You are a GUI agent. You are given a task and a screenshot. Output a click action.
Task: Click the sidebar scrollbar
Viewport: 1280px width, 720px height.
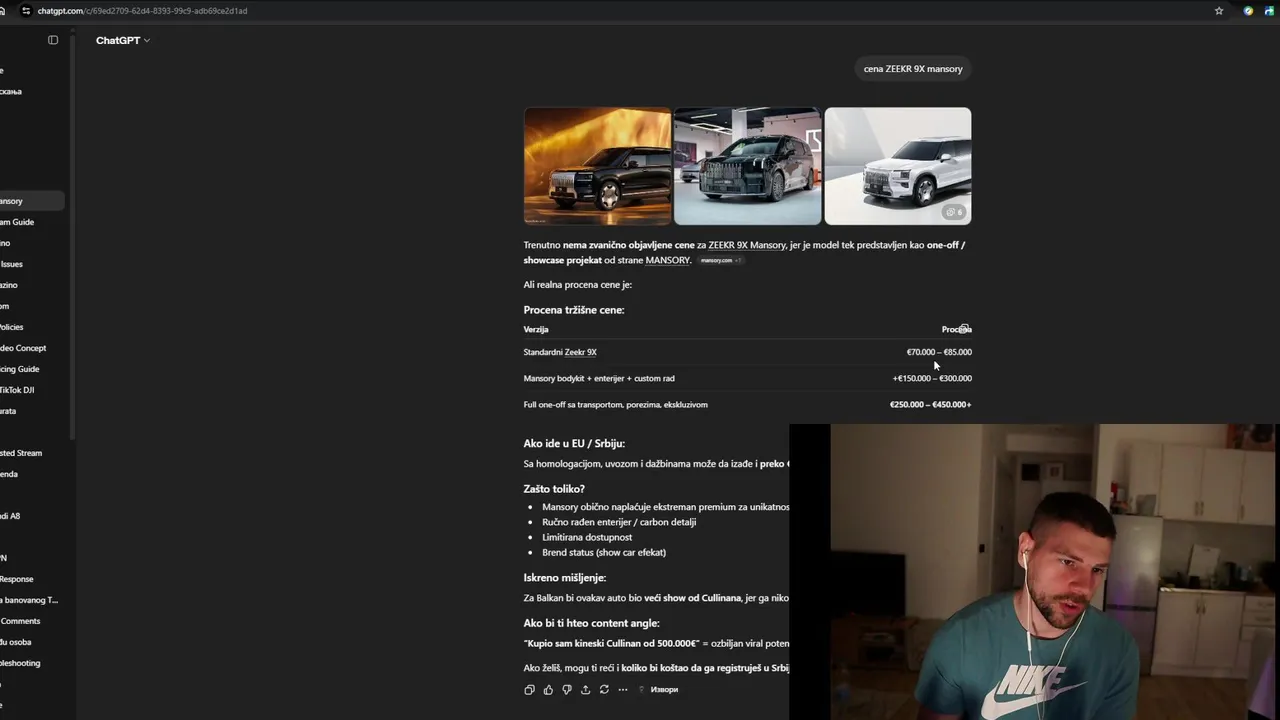[x=72, y=235]
